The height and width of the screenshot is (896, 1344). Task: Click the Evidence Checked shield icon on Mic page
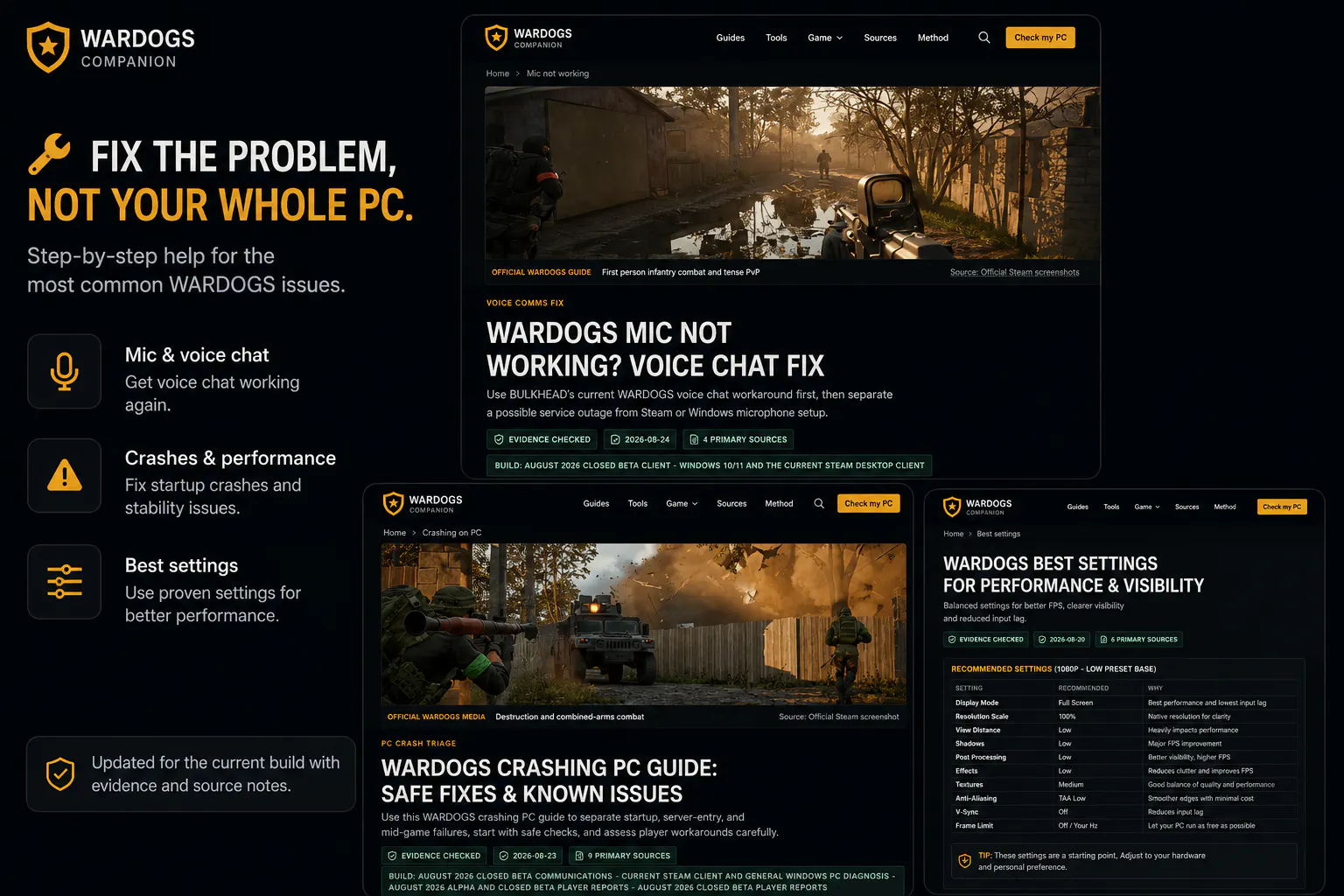[499, 439]
